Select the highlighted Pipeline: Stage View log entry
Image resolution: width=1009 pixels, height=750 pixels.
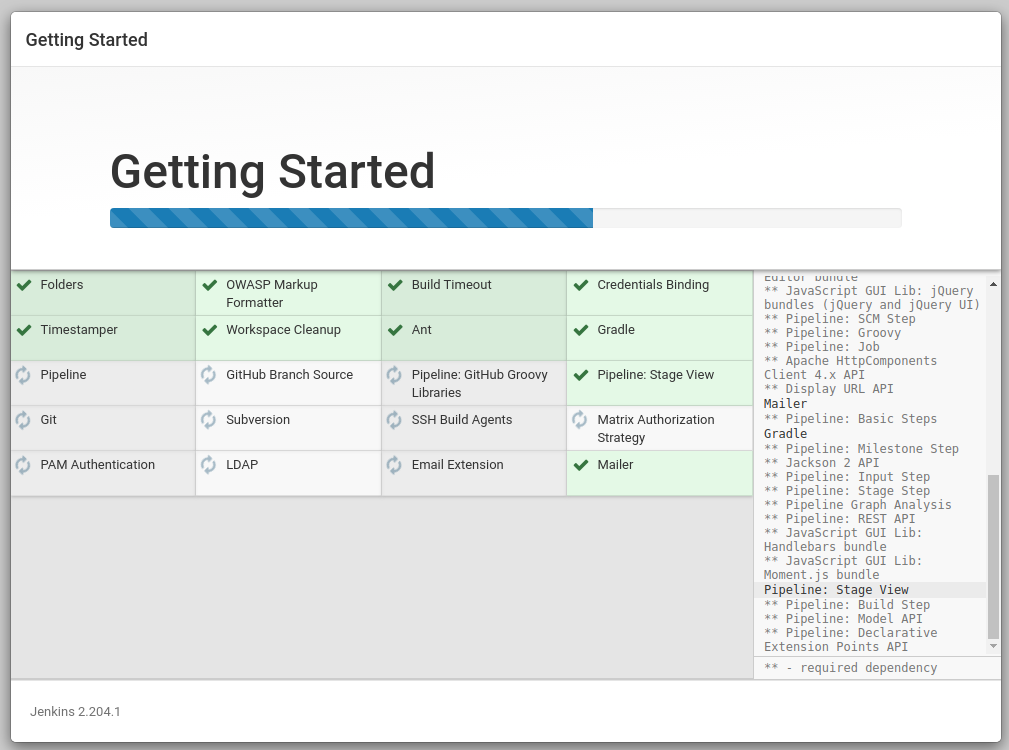coord(836,590)
